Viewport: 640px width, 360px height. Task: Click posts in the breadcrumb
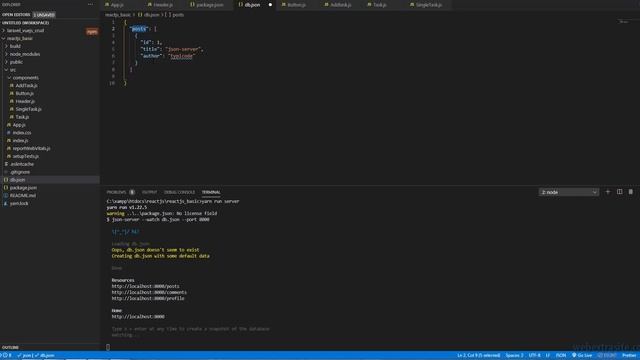coord(178,15)
